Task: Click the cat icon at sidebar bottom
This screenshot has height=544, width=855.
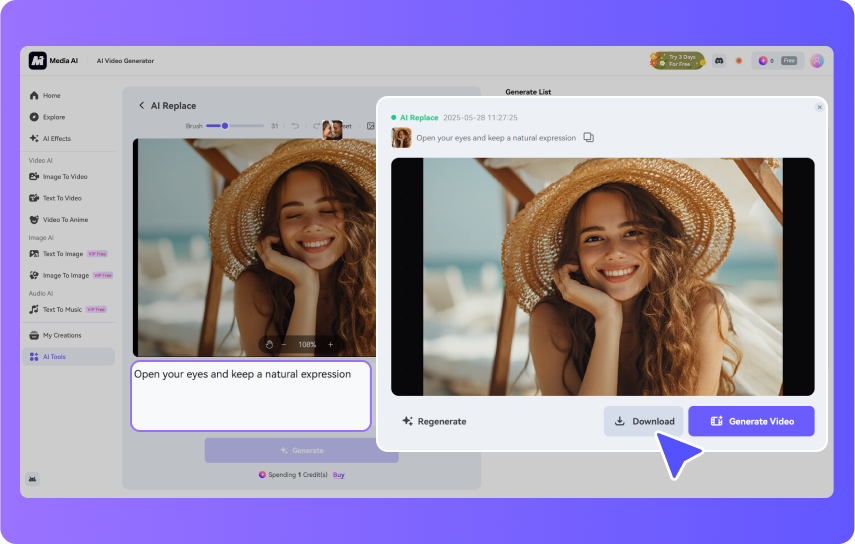Action: tap(32, 479)
